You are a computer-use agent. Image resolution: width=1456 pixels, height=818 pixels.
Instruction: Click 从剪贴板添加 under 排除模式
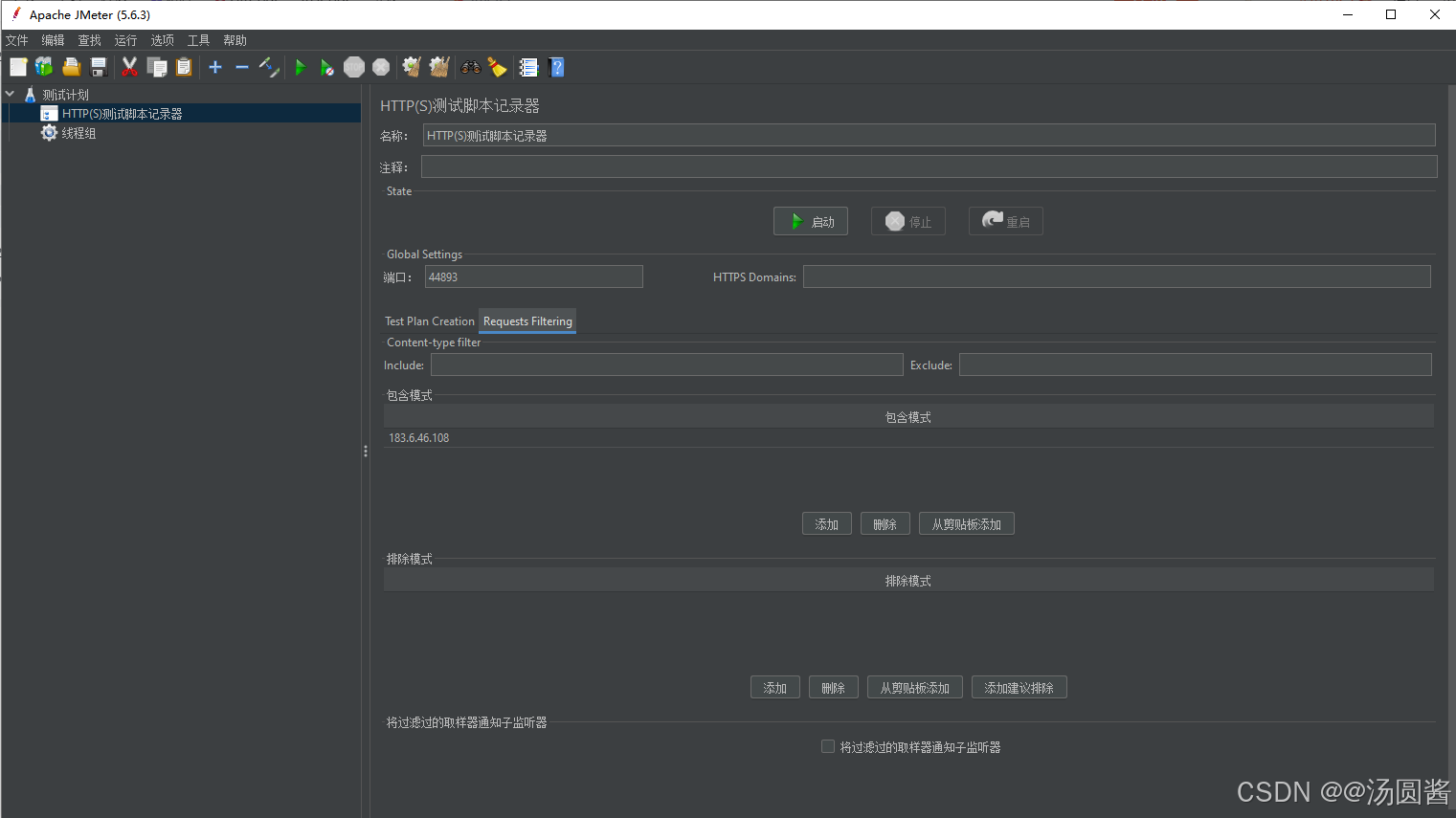pyautogui.click(x=915, y=688)
